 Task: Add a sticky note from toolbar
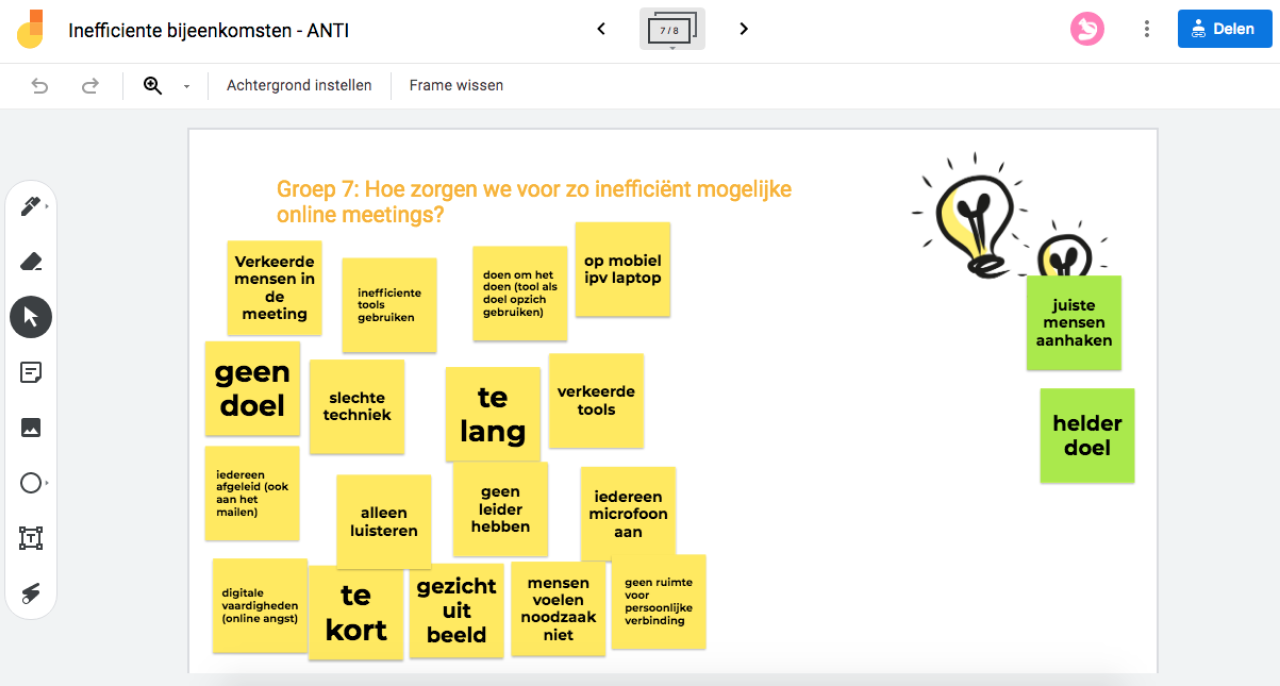coord(31,373)
